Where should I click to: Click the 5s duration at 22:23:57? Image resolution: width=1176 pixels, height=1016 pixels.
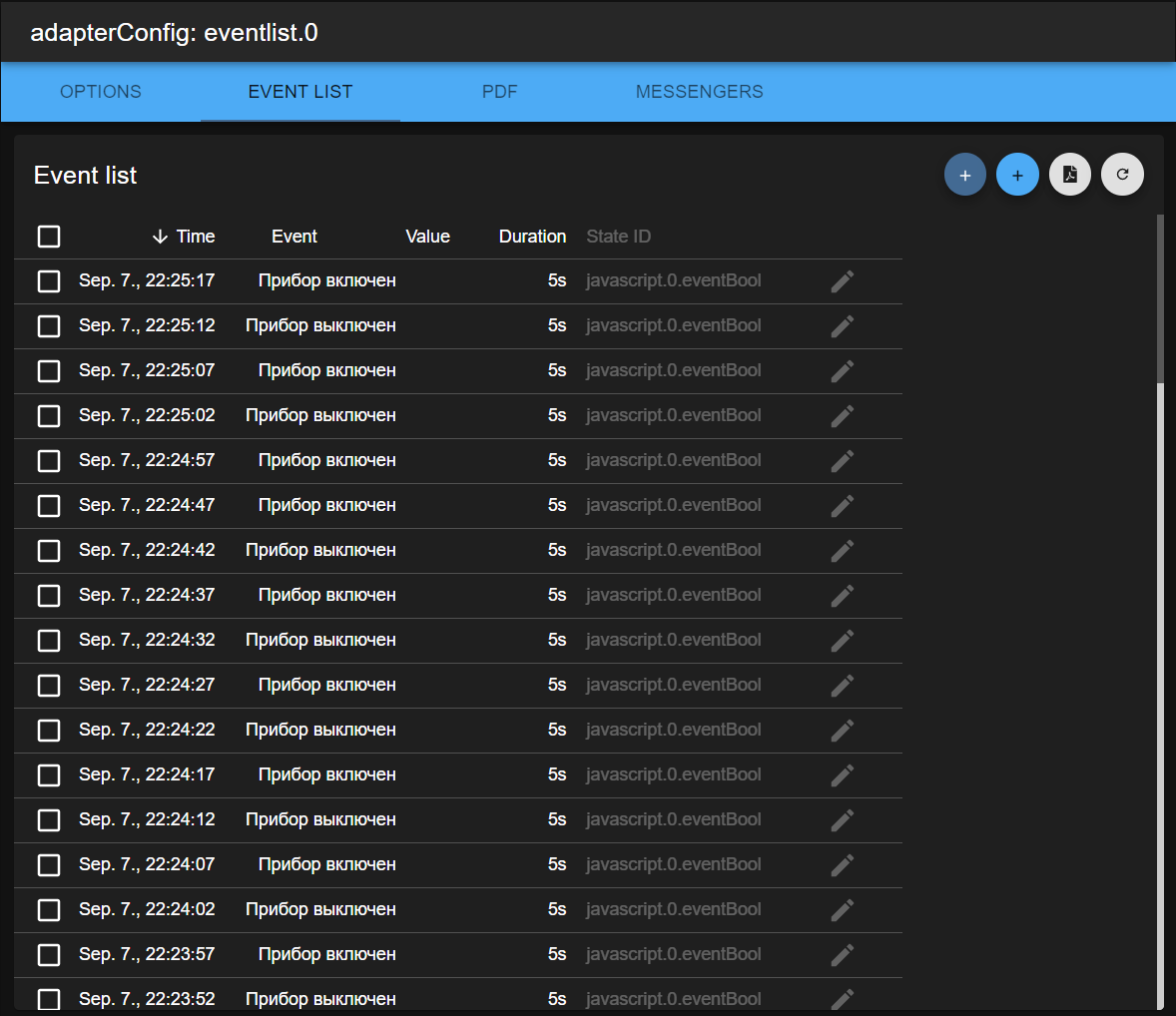tap(556, 954)
